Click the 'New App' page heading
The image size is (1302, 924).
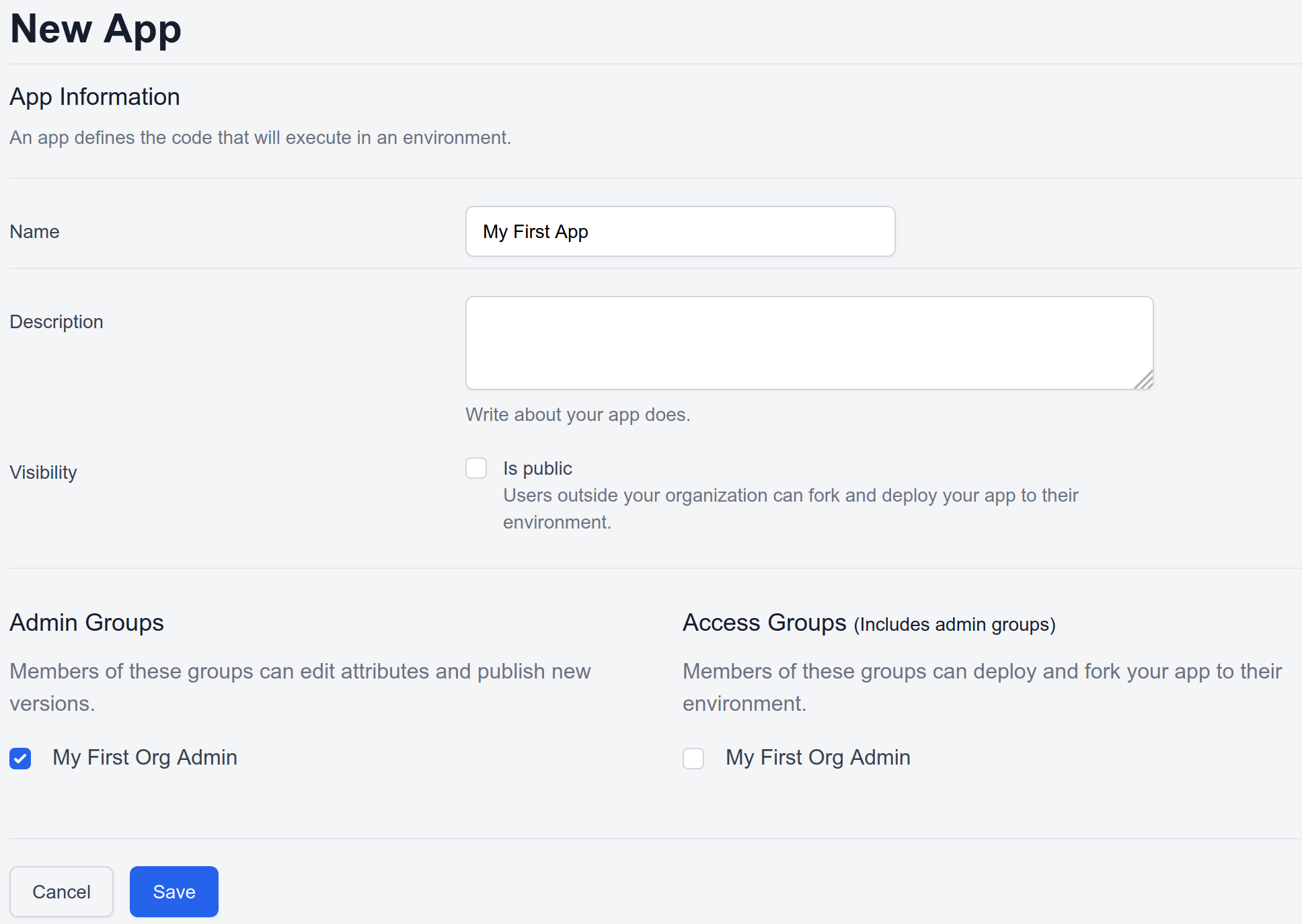pos(96,29)
